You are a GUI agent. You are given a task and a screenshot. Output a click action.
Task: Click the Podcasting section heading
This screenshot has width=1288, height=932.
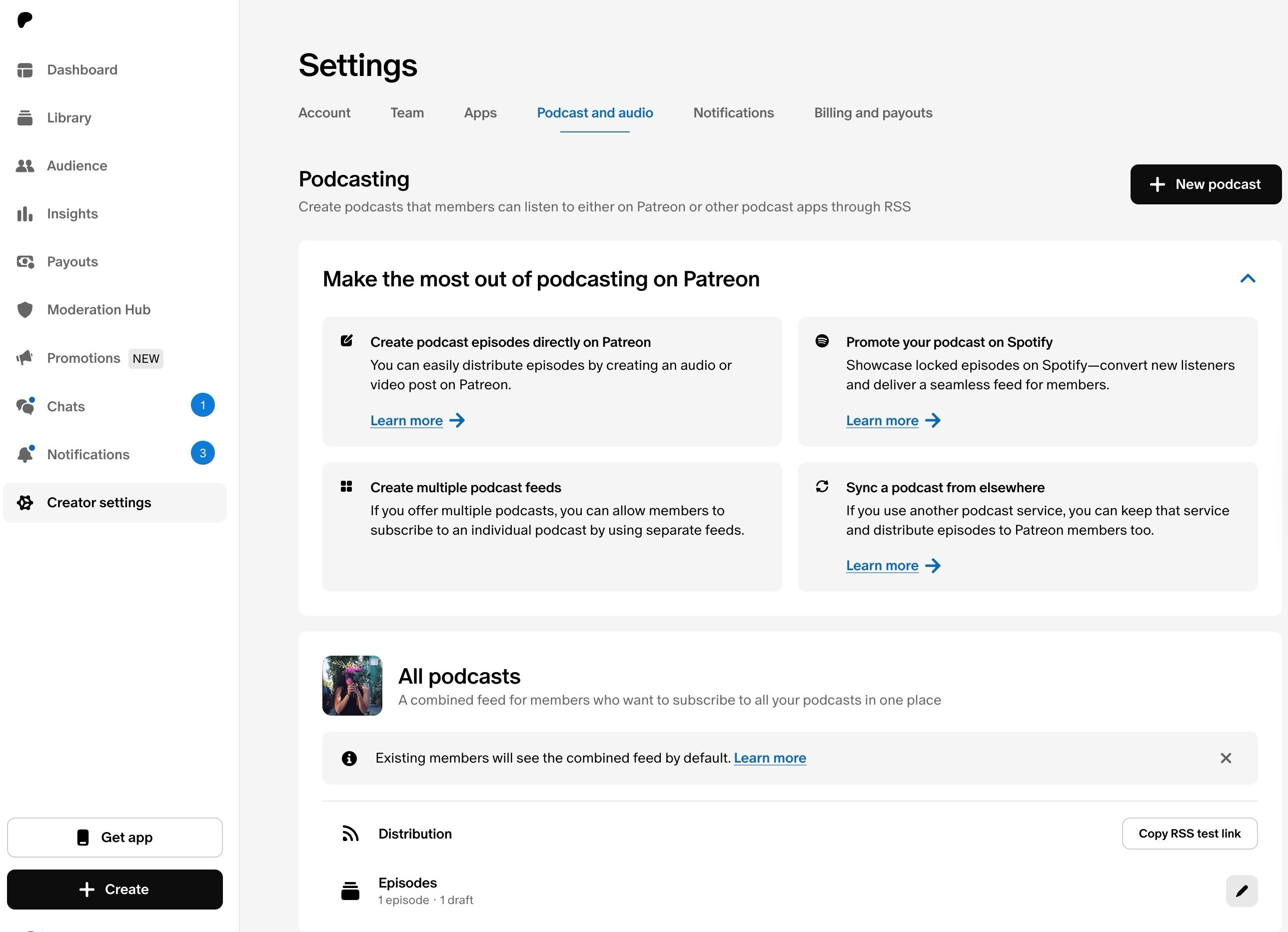coord(354,179)
